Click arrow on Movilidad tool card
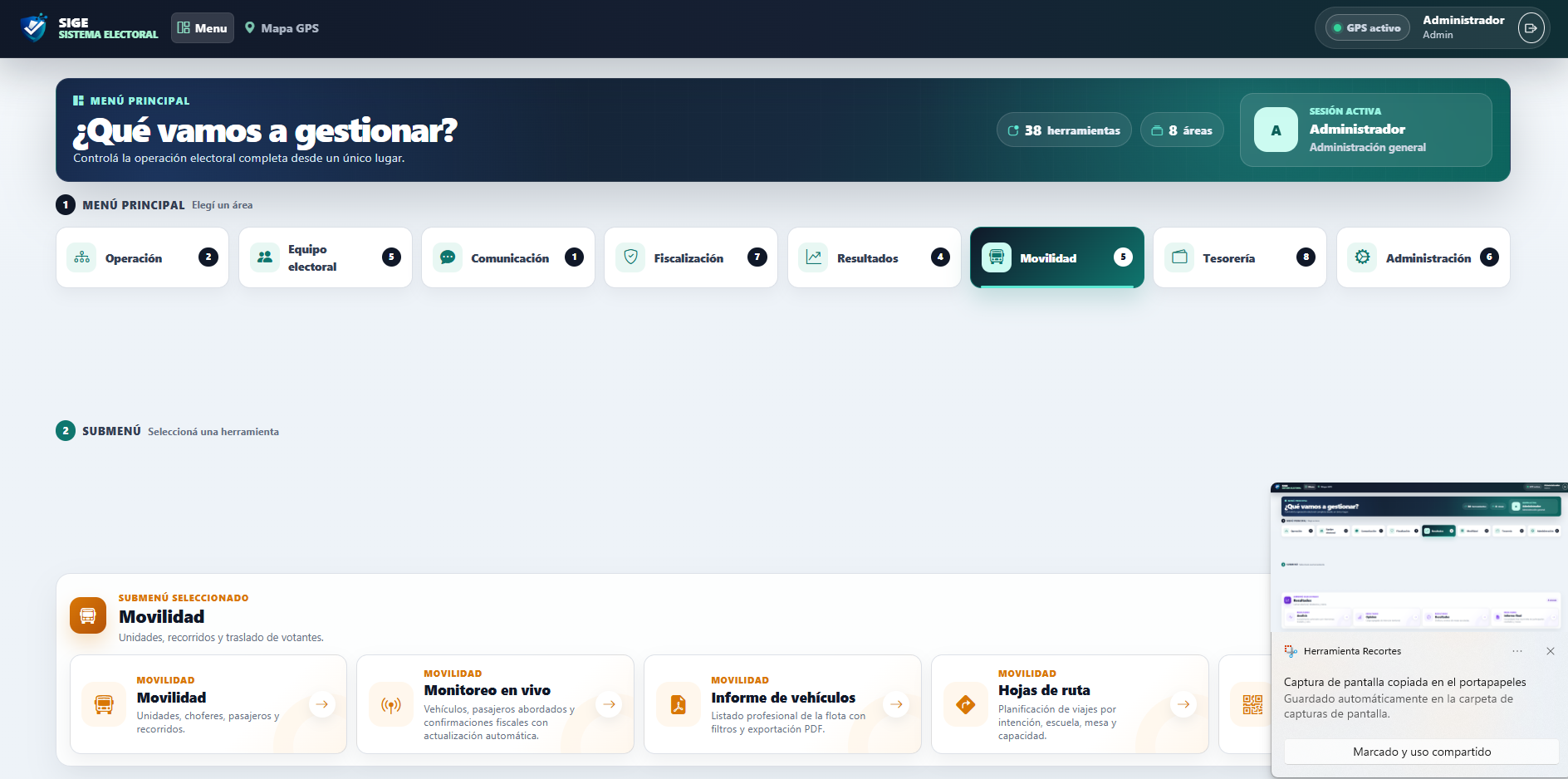The image size is (1568, 779). coord(321,704)
